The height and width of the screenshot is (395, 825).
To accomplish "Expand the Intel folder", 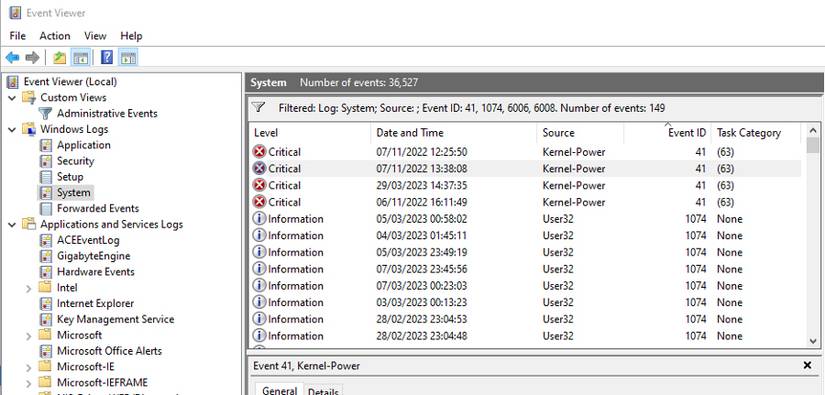I will pos(29,288).
